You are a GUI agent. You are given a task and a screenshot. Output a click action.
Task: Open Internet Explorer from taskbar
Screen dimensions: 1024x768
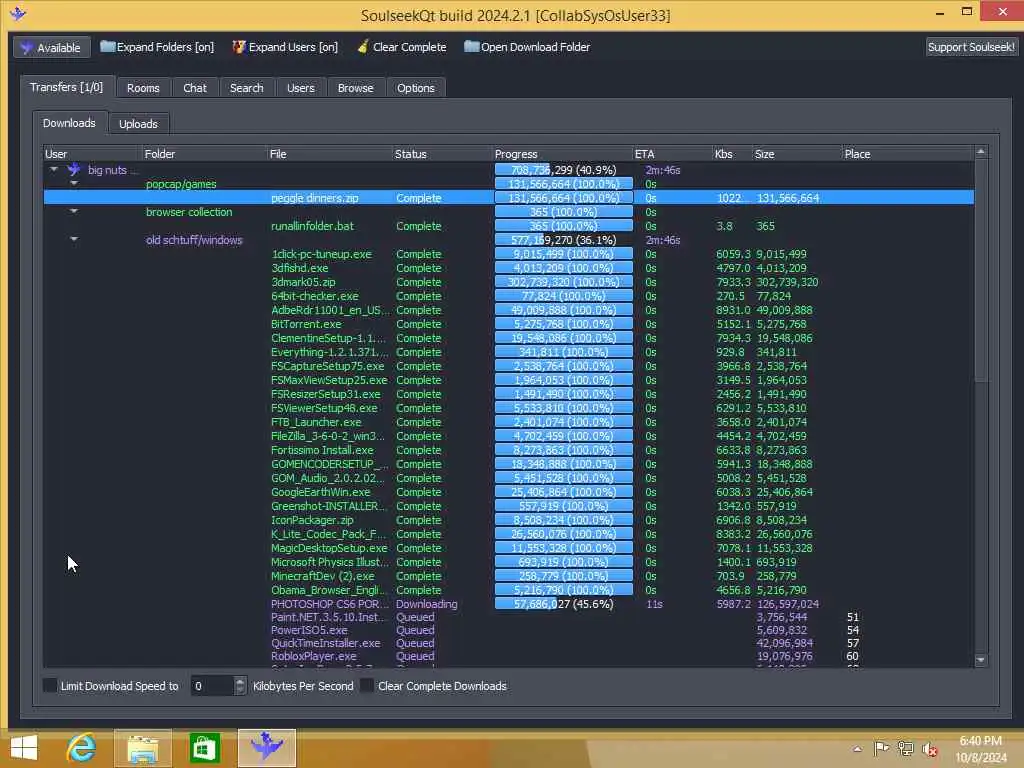pos(81,748)
